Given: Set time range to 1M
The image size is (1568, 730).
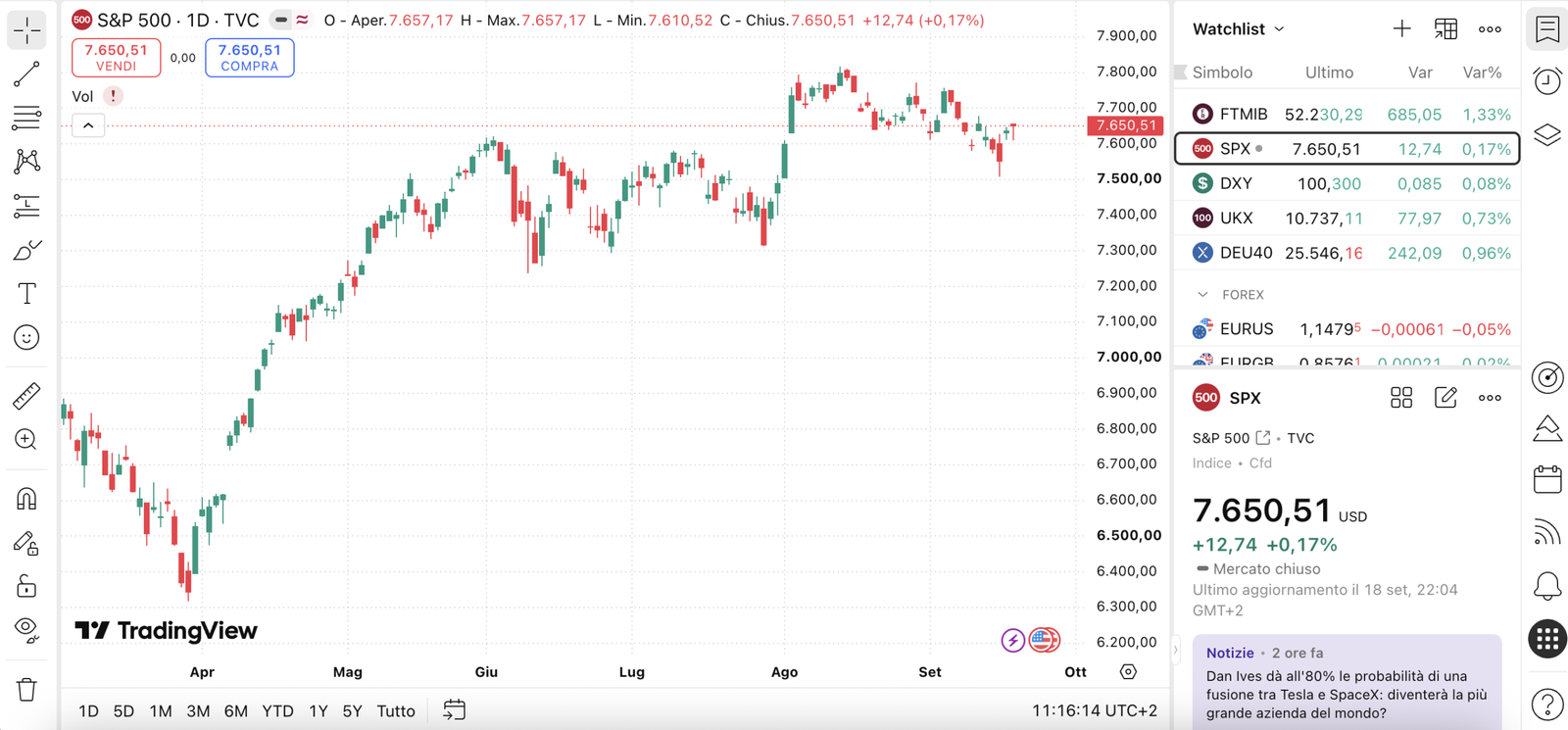Looking at the screenshot, I should click(161, 711).
